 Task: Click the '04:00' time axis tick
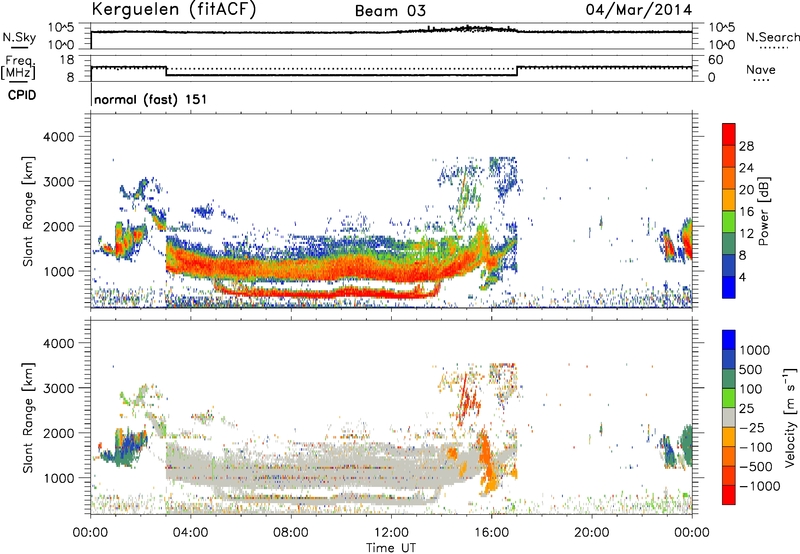[191, 533]
